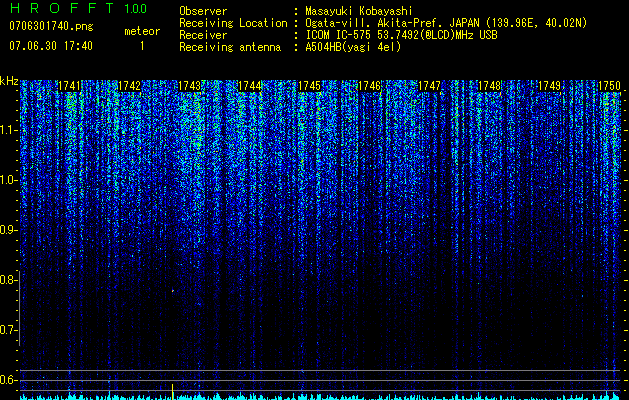Click the 1745 time marker
The image size is (629, 400).
click(310, 86)
